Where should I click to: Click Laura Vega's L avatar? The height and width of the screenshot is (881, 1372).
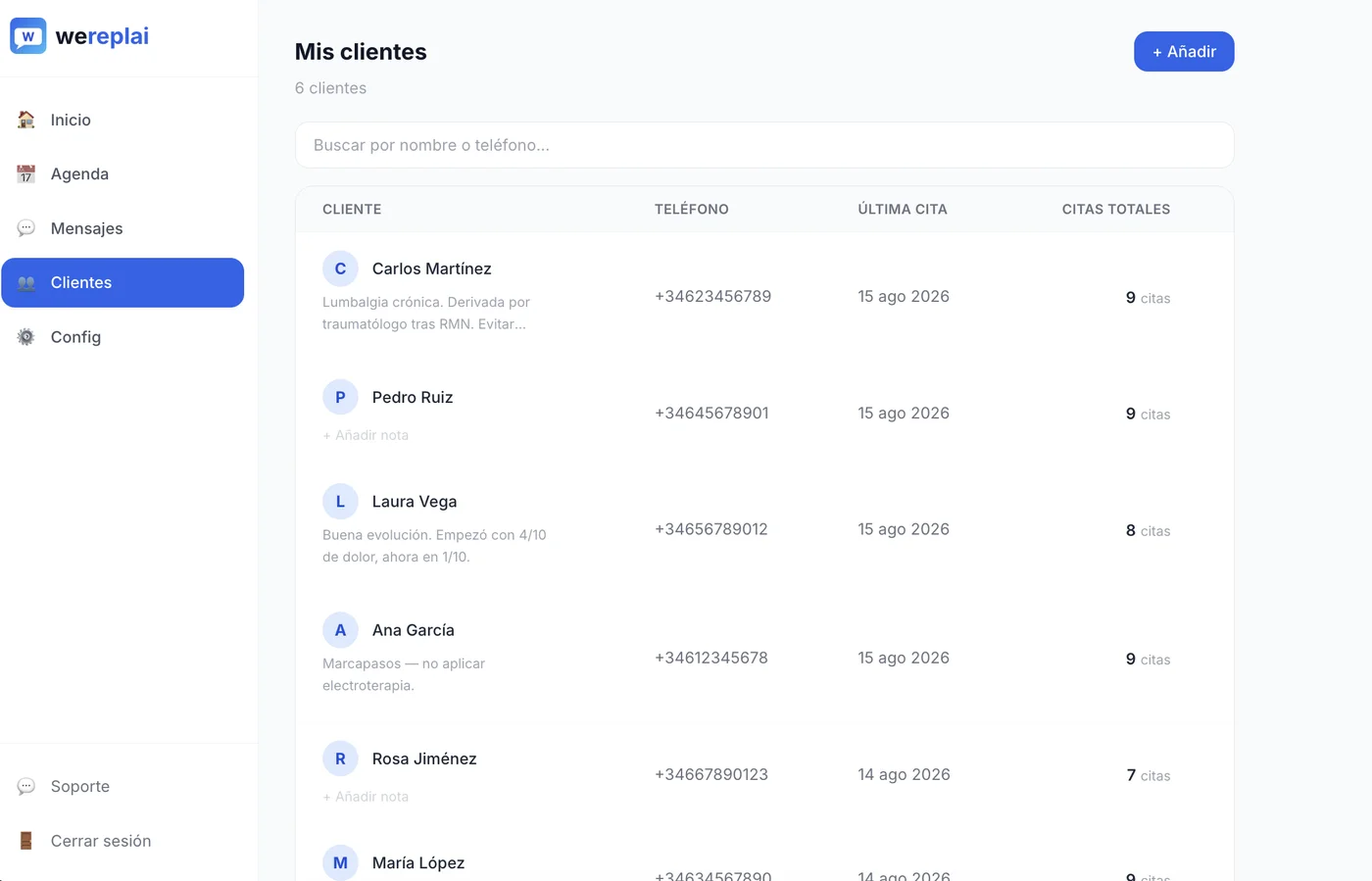click(340, 501)
